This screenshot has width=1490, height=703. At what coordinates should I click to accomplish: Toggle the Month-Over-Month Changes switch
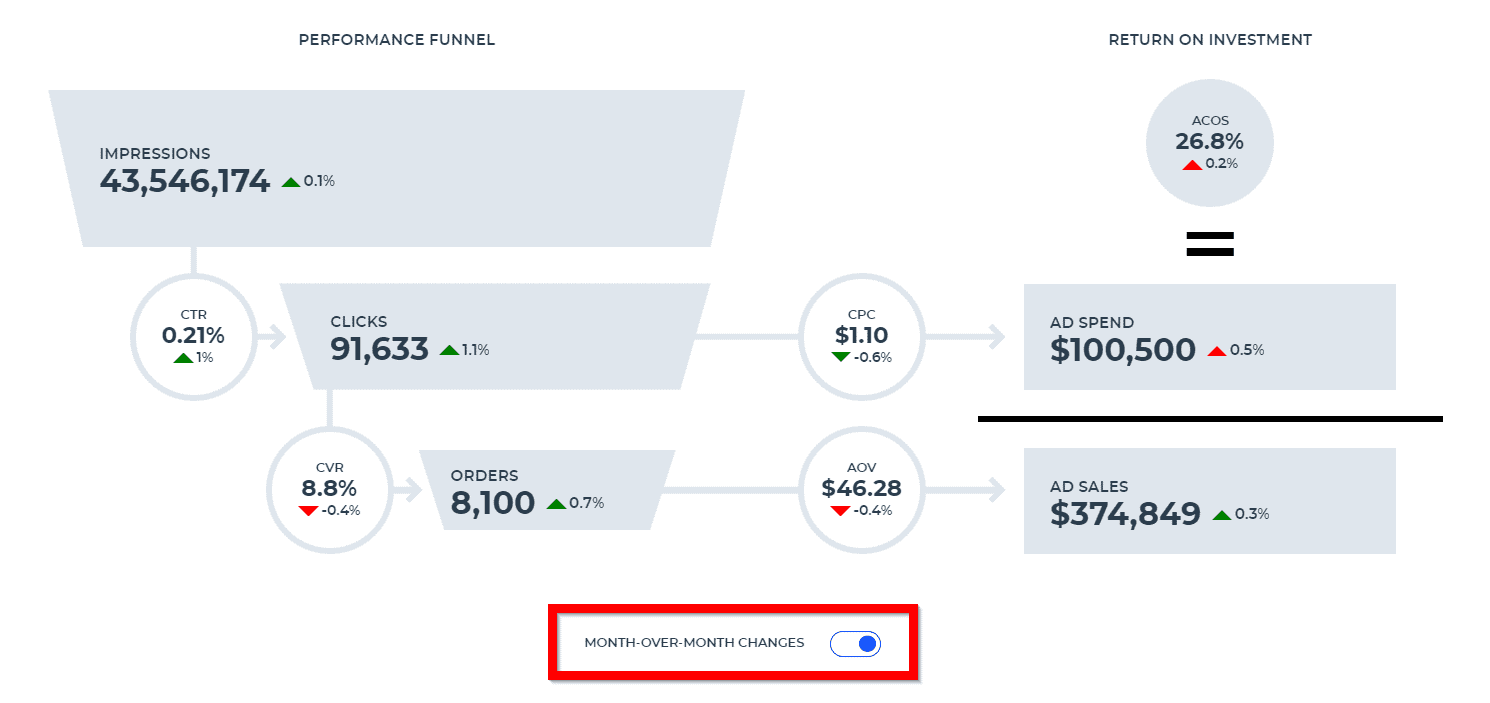tap(855, 643)
